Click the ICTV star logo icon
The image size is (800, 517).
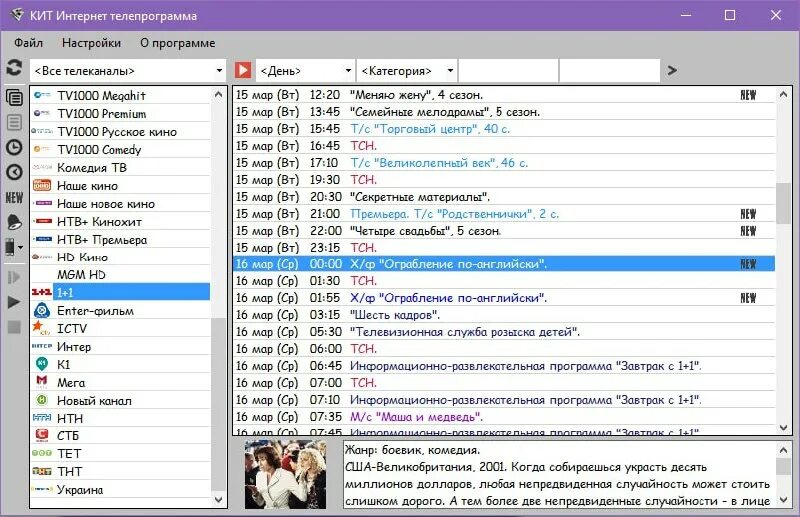click(41, 328)
